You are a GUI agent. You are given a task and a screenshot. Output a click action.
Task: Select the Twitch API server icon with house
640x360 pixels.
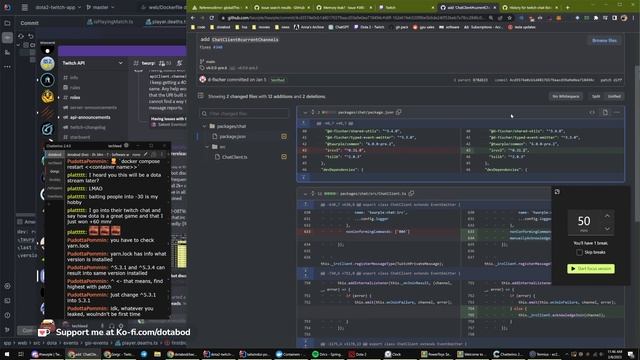pos(47,80)
